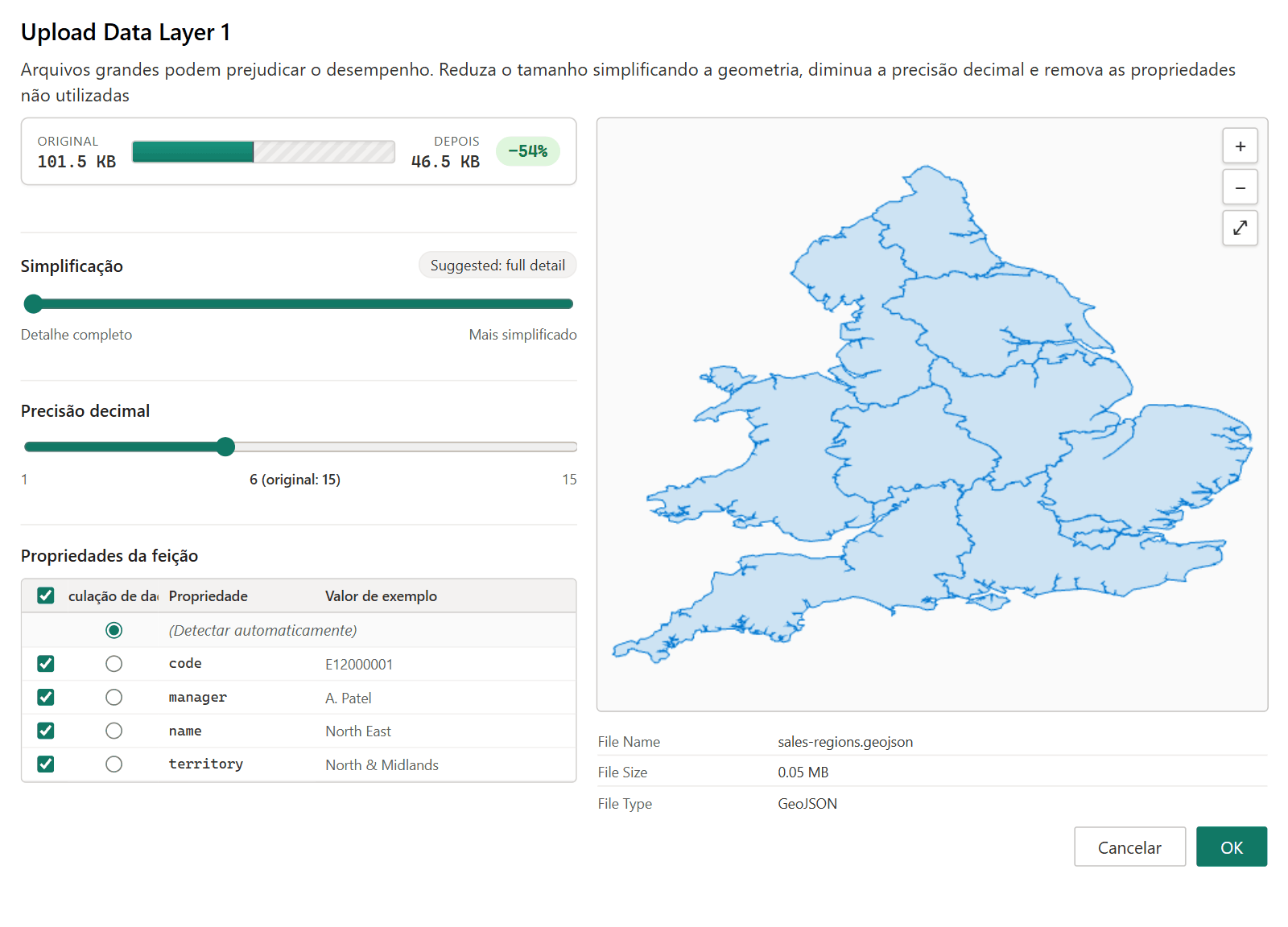Click the Valor de exemplo column header
Screen dimensions: 1288x927
point(381,596)
